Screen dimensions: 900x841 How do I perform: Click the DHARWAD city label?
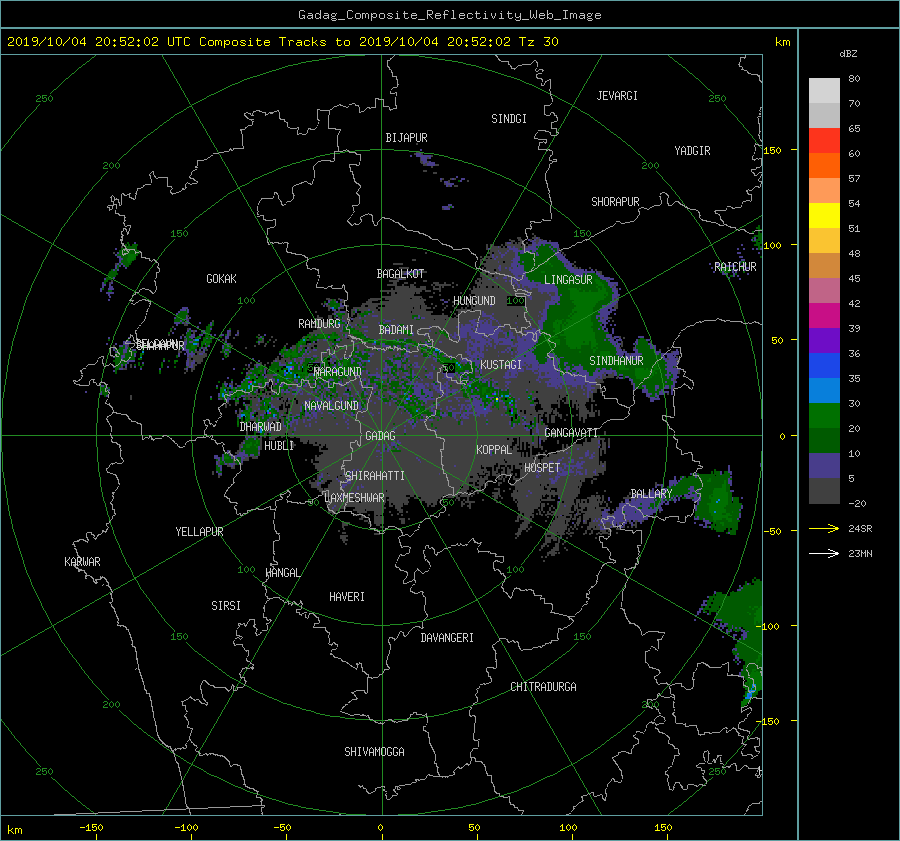pyautogui.click(x=261, y=427)
